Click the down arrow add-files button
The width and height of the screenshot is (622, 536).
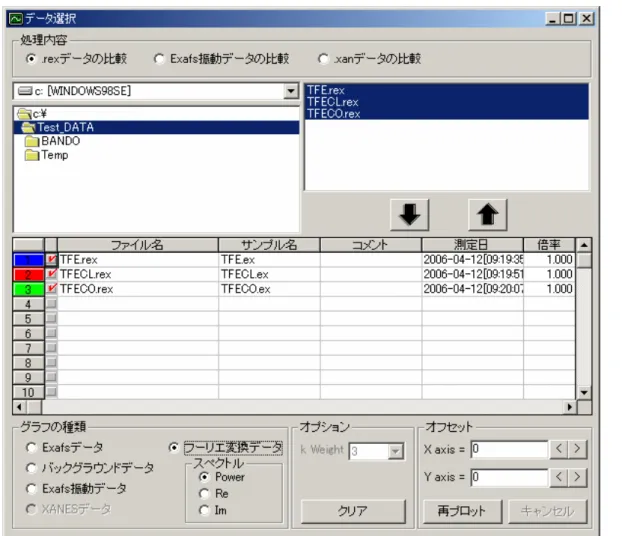tap(409, 215)
